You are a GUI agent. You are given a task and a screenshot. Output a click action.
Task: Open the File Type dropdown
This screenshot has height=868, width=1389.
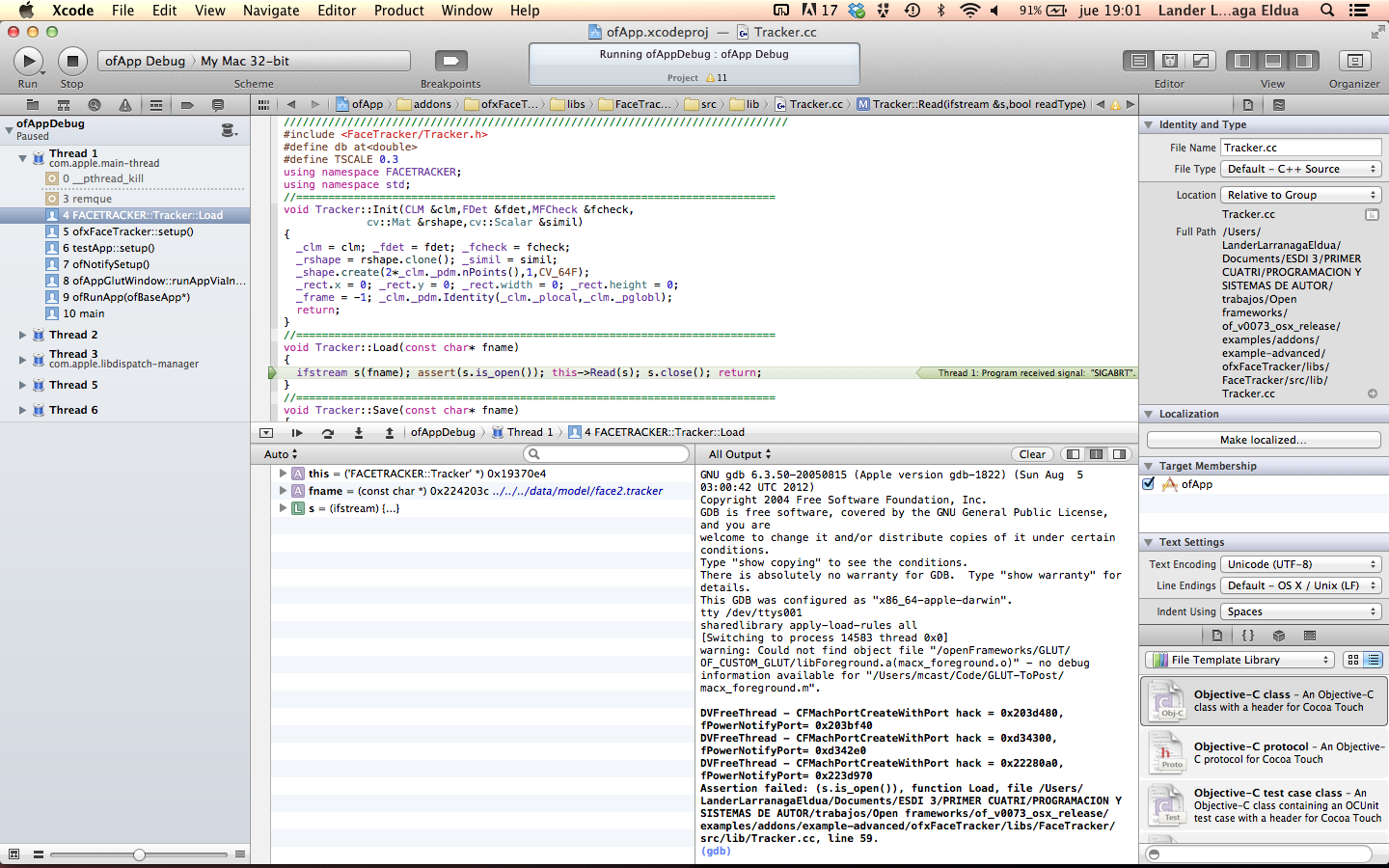point(1301,169)
